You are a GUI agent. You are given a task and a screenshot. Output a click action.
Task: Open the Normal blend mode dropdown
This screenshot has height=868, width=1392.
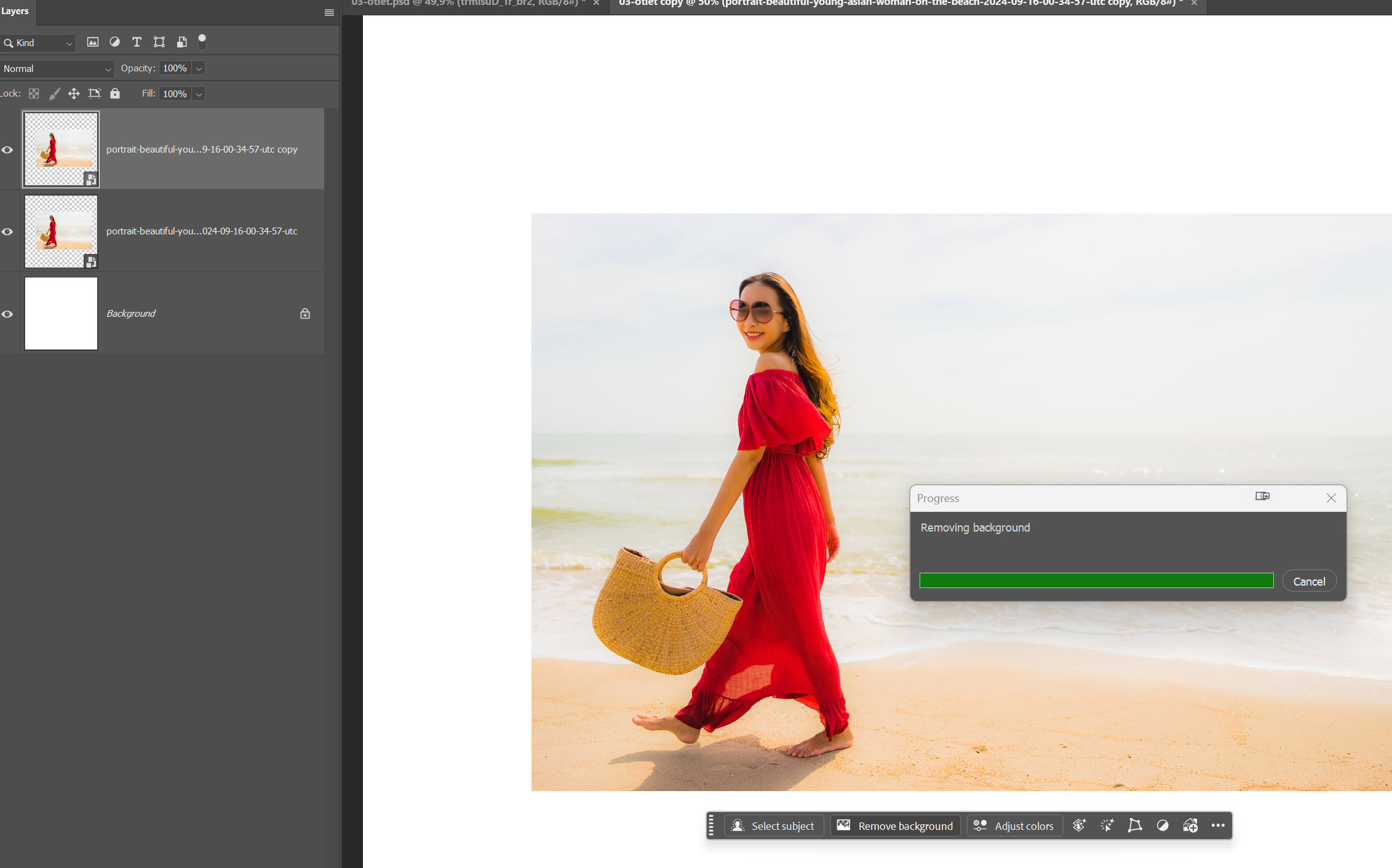(57, 68)
